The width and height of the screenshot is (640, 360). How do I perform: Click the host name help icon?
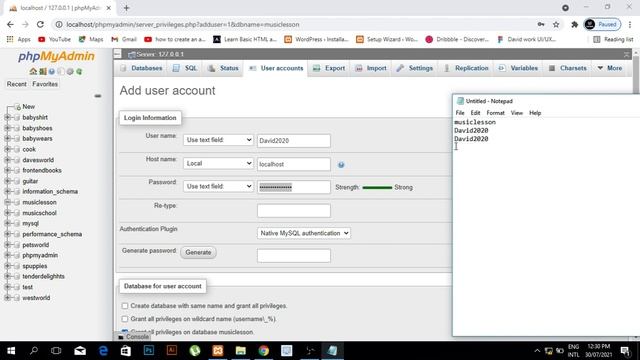tap(341, 164)
